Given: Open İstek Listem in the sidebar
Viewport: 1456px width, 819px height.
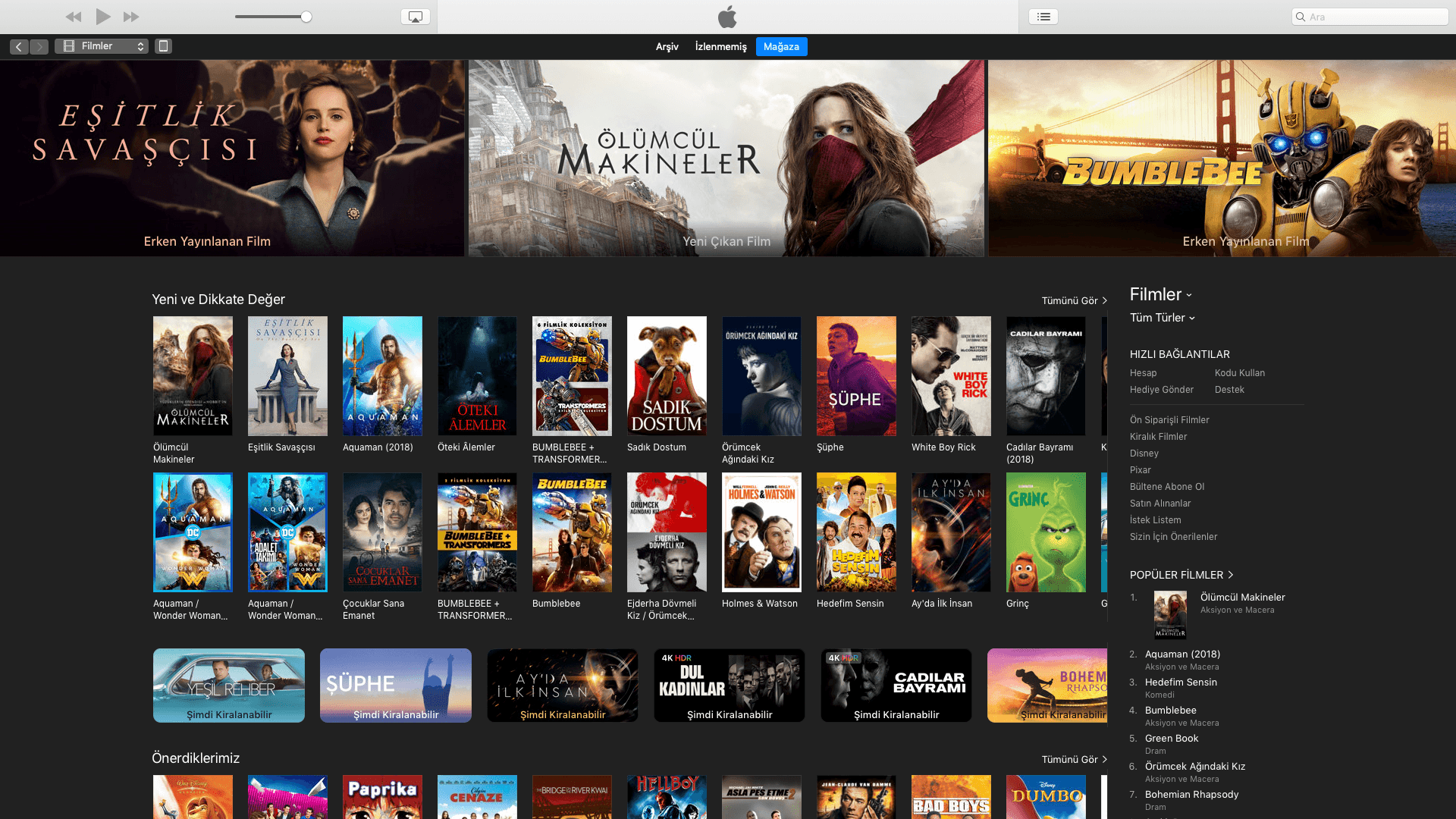Looking at the screenshot, I should point(1156,519).
